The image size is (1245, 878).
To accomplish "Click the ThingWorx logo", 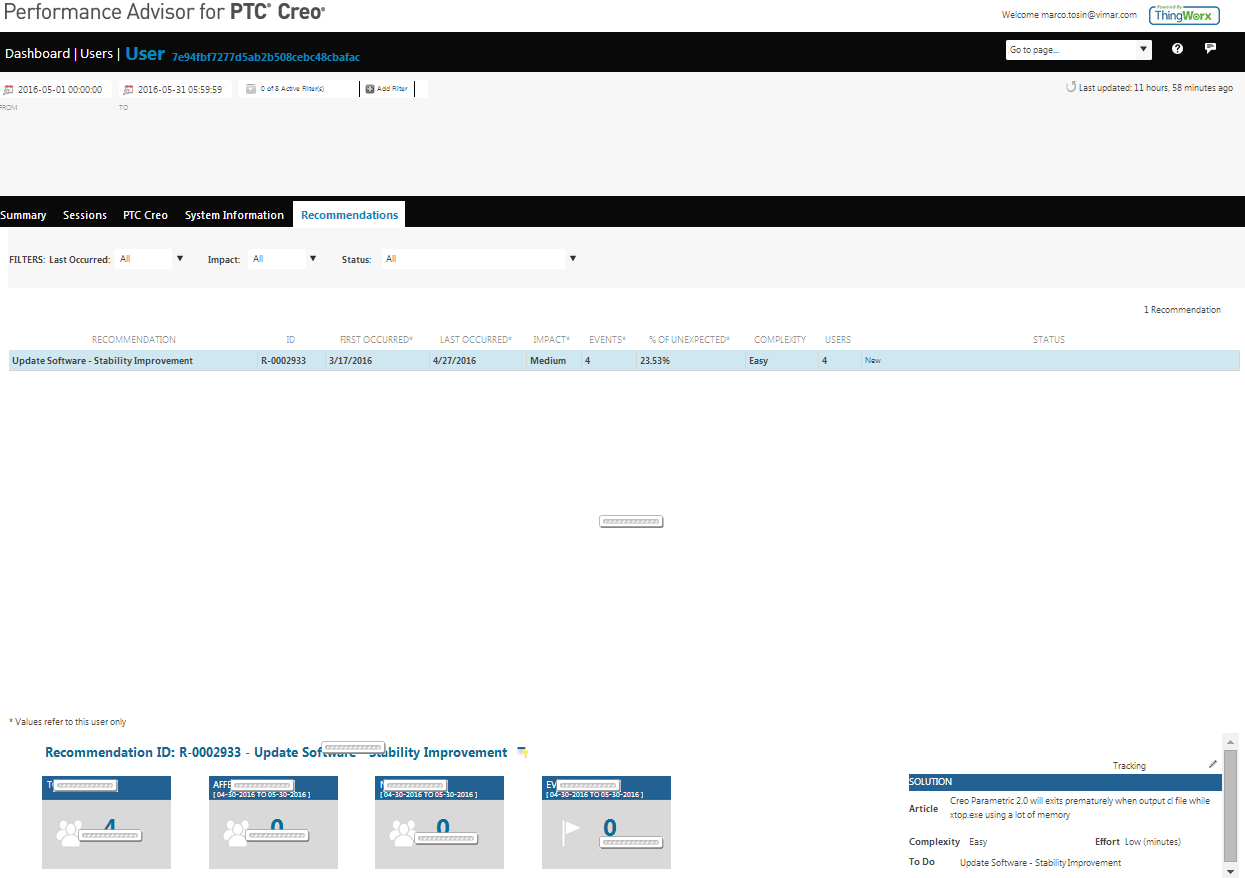I will pyautogui.click(x=1184, y=15).
